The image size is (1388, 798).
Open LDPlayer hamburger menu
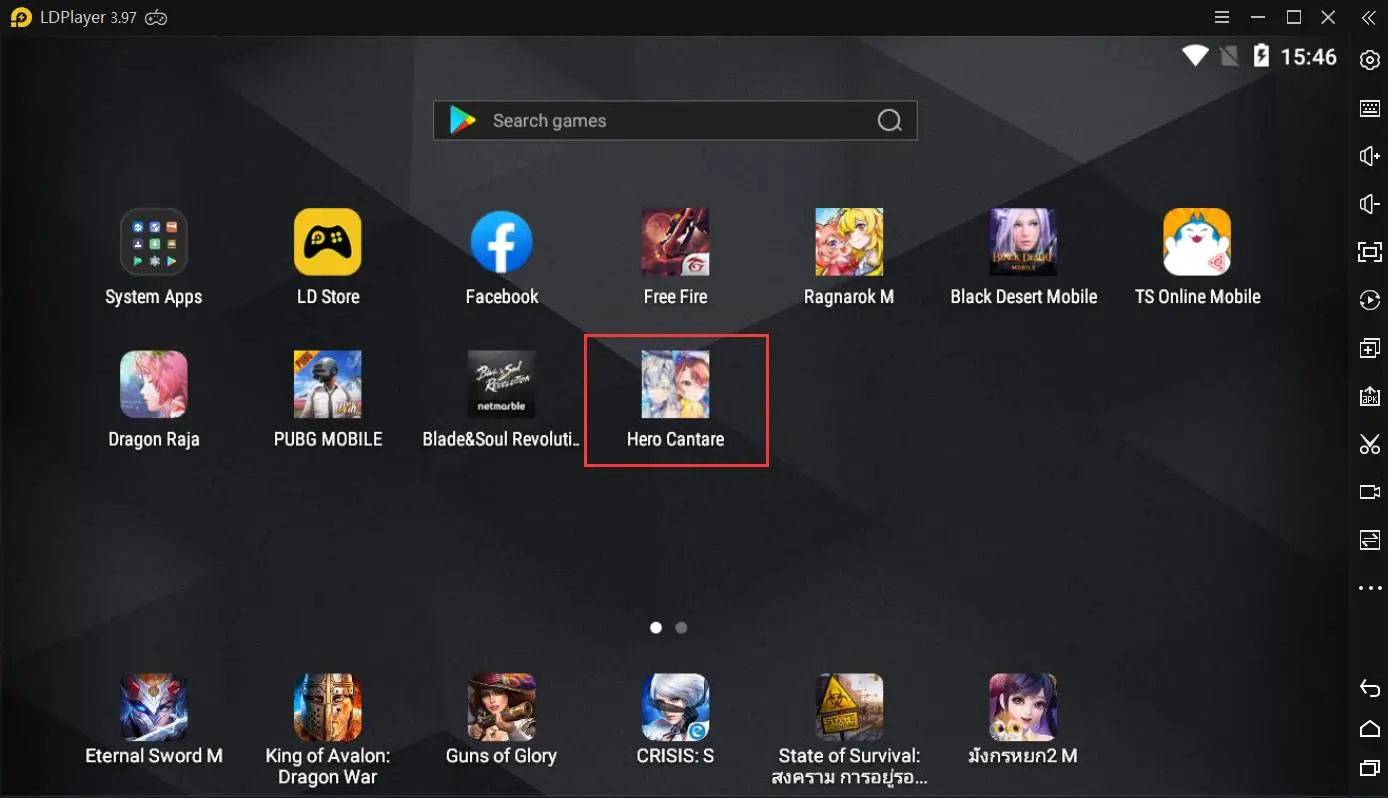pyautogui.click(x=1222, y=18)
